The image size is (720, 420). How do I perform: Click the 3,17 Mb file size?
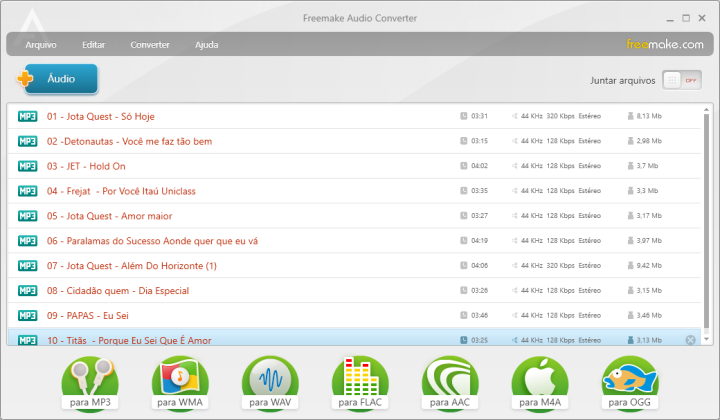click(649, 216)
